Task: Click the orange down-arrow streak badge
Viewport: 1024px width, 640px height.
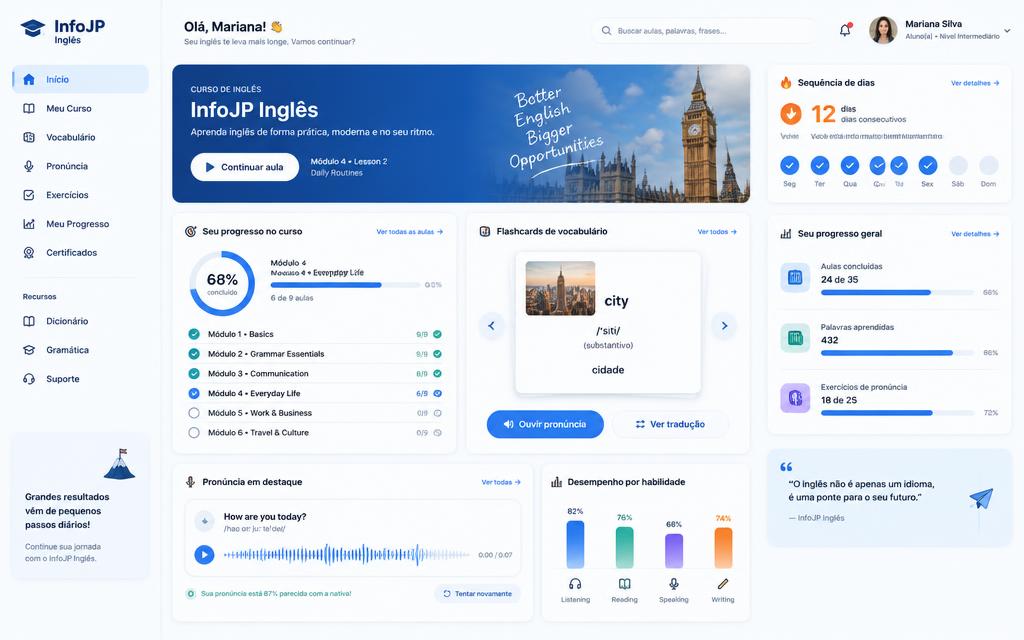Action: click(791, 114)
